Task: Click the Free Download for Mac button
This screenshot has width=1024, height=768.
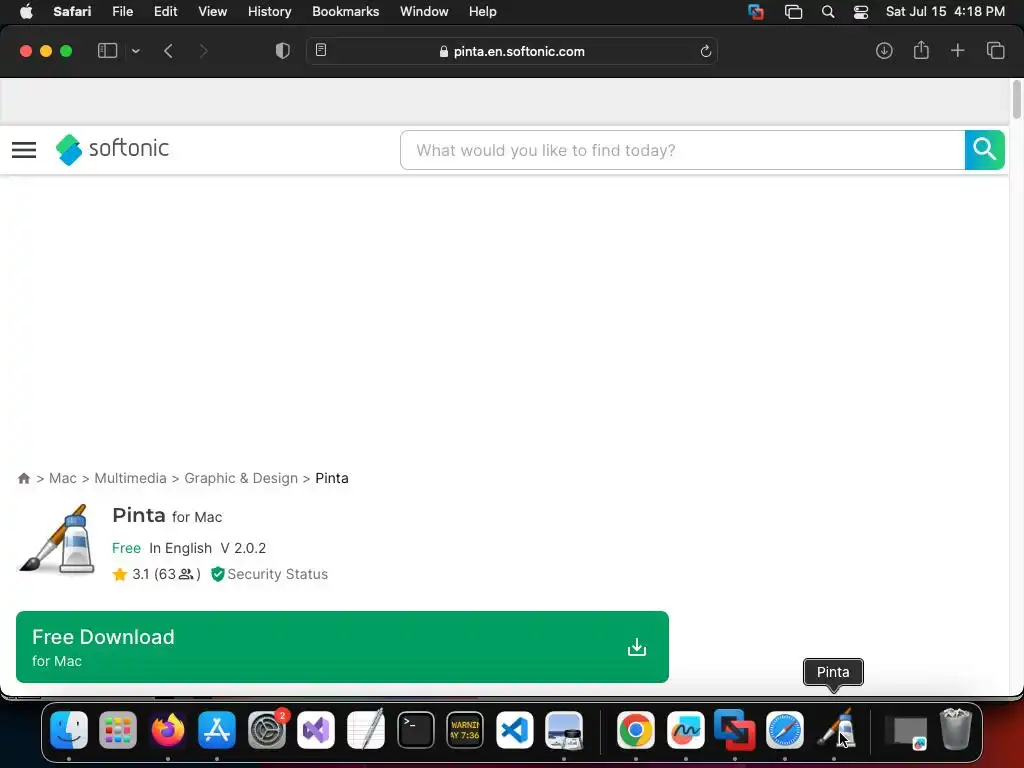Action: (x=342, y=647)
